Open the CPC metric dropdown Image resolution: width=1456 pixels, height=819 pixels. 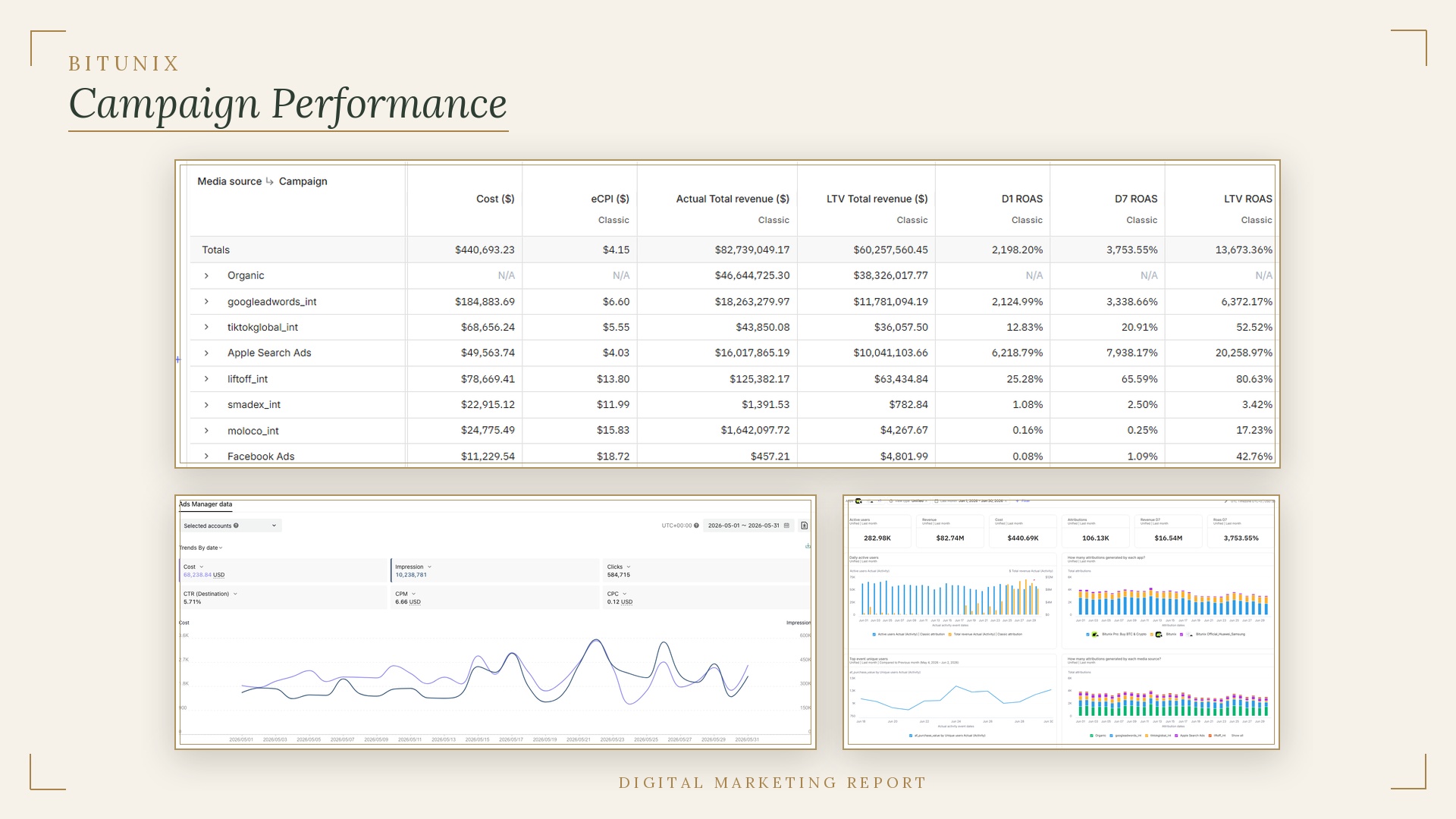625,594
